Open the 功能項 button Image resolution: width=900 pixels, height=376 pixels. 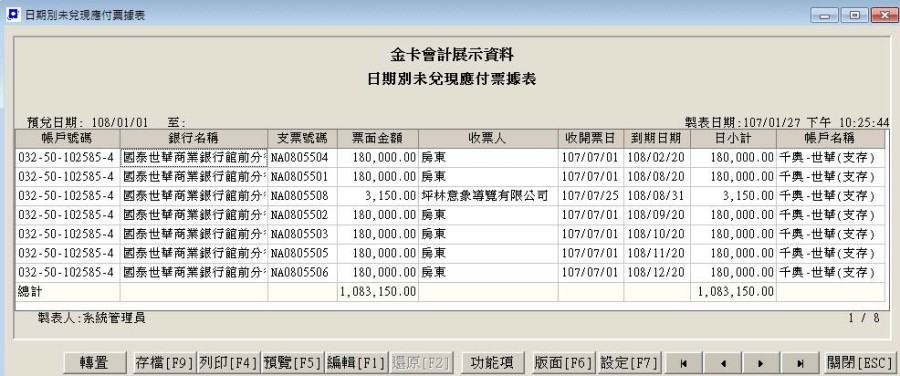492,363
